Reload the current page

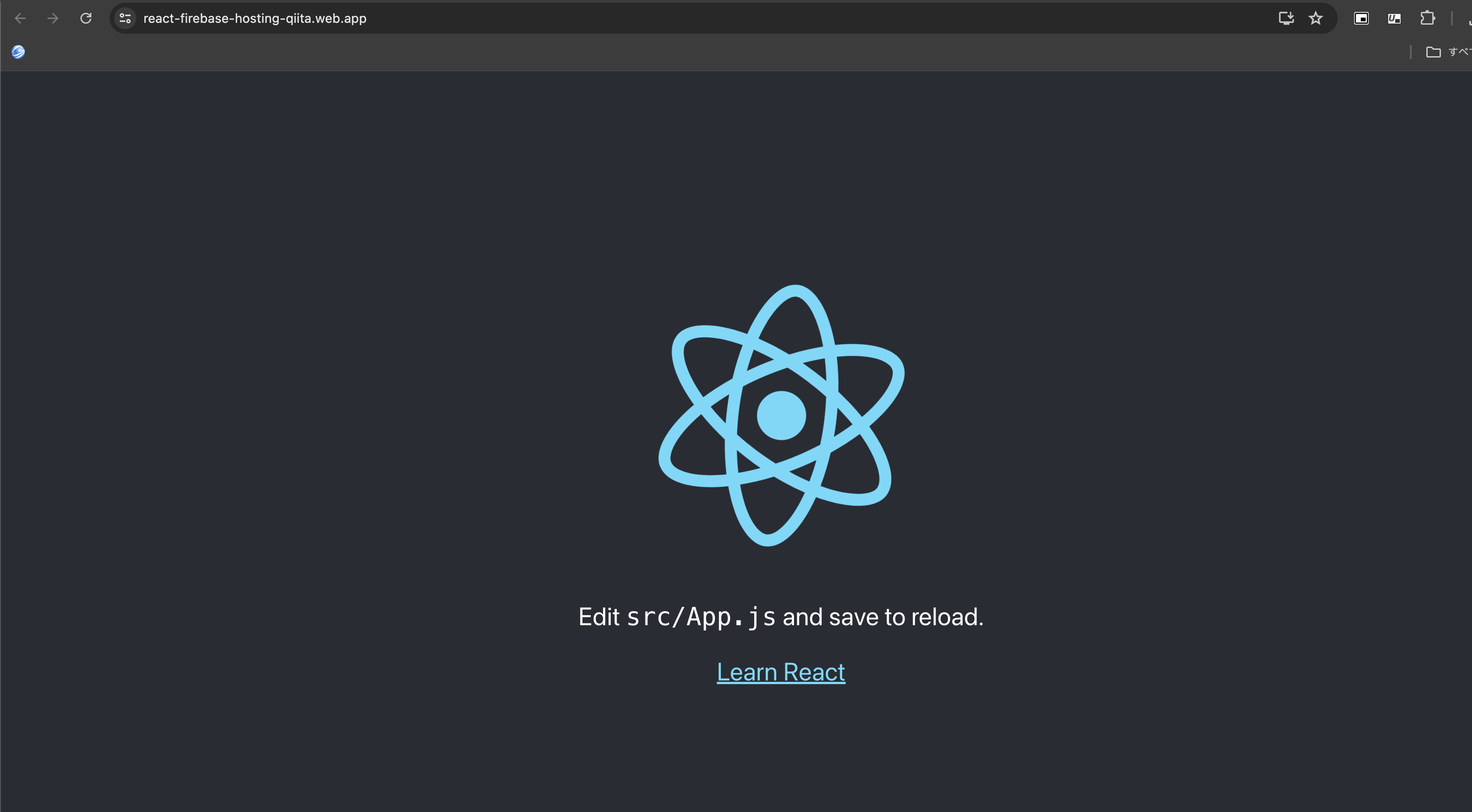86,18
